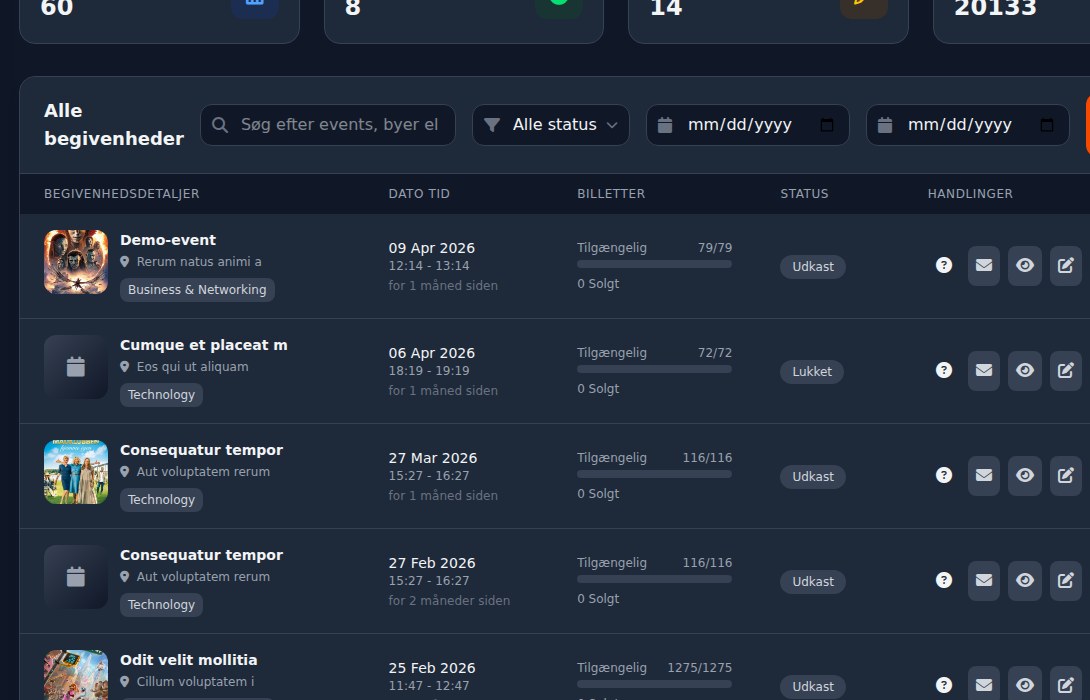This screenshot has height=700, width=1090.
Task: Edit the 27 Feb 2026 event
Action: (1066, 580)
